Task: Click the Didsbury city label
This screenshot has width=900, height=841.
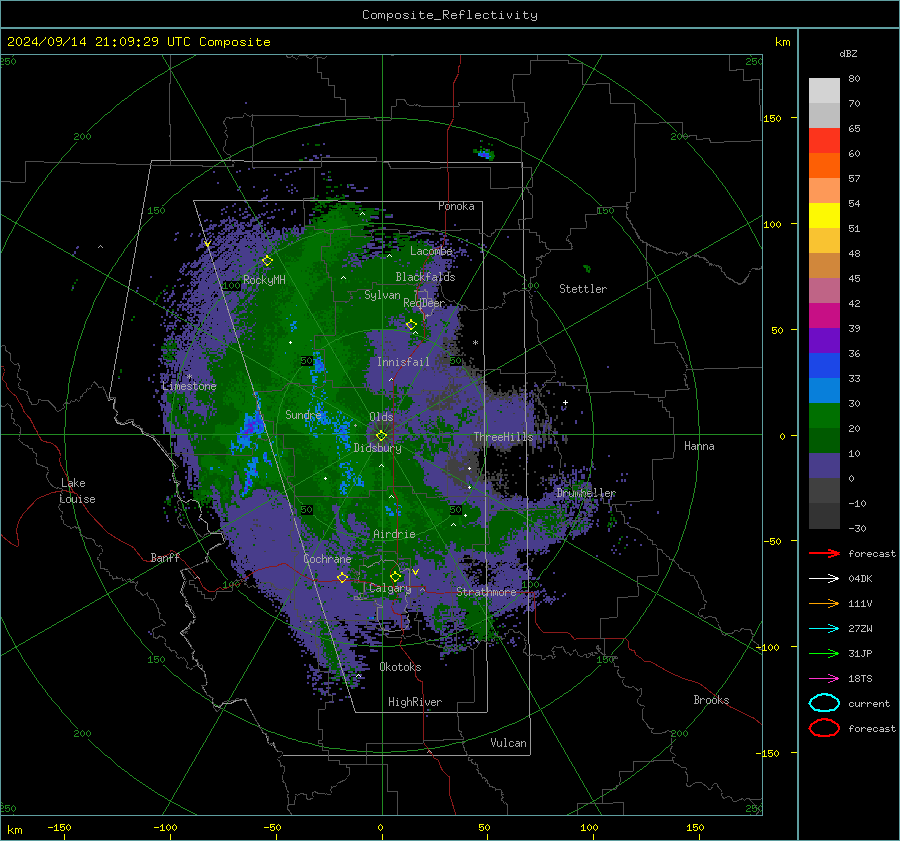Action: pos(377,448)
